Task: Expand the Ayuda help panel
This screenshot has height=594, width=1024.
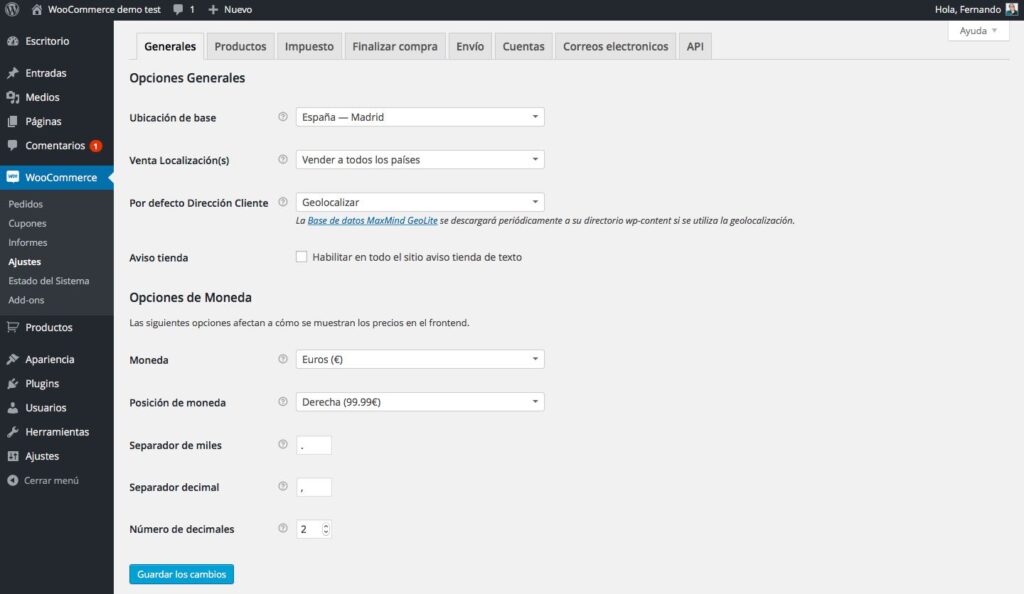Action: [978, 31]
